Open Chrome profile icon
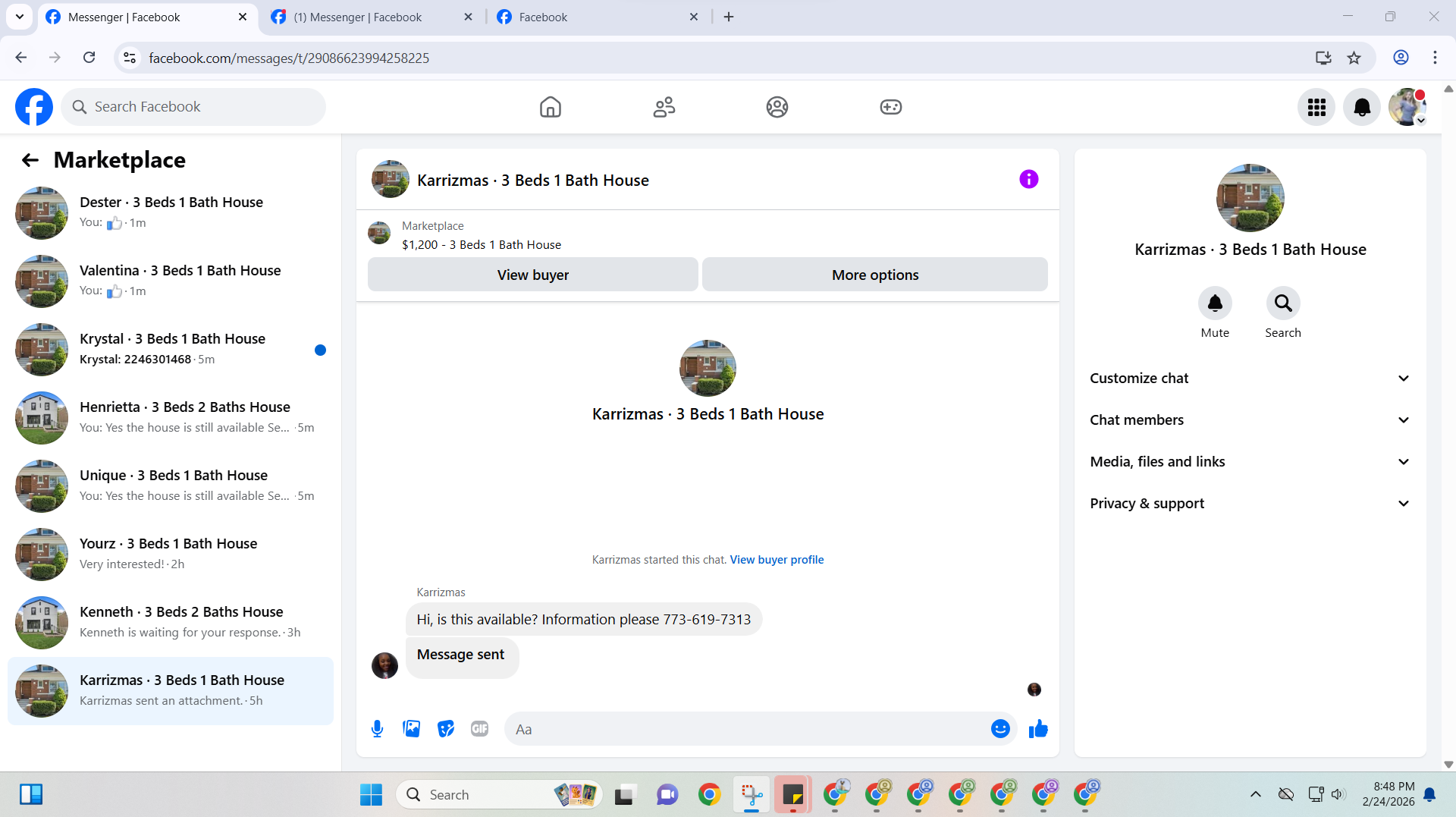Screen dimensions: 1456x817 point(1401,58)
